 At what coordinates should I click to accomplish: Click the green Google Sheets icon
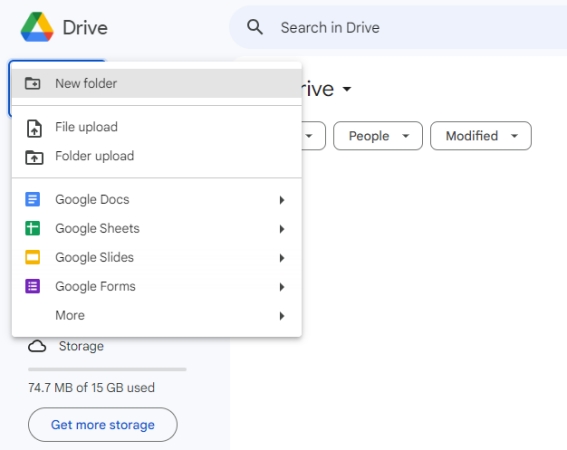tap(33, 228)
